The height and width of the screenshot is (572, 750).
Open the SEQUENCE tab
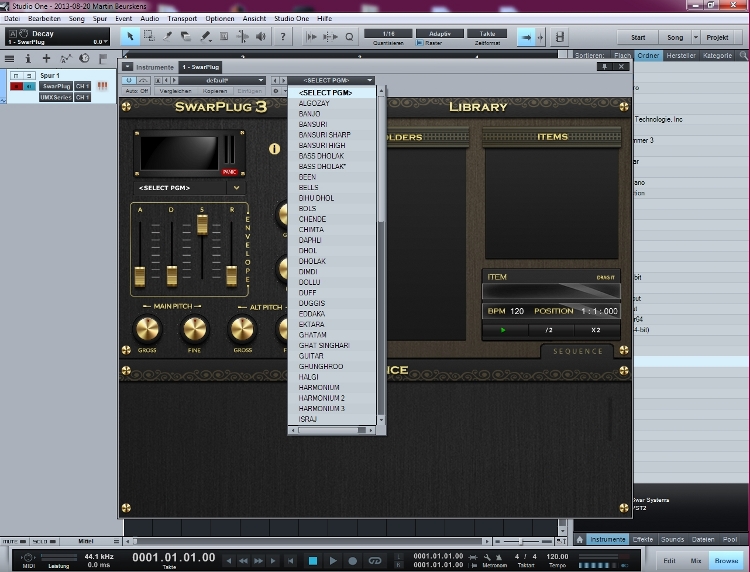(577, 352)
